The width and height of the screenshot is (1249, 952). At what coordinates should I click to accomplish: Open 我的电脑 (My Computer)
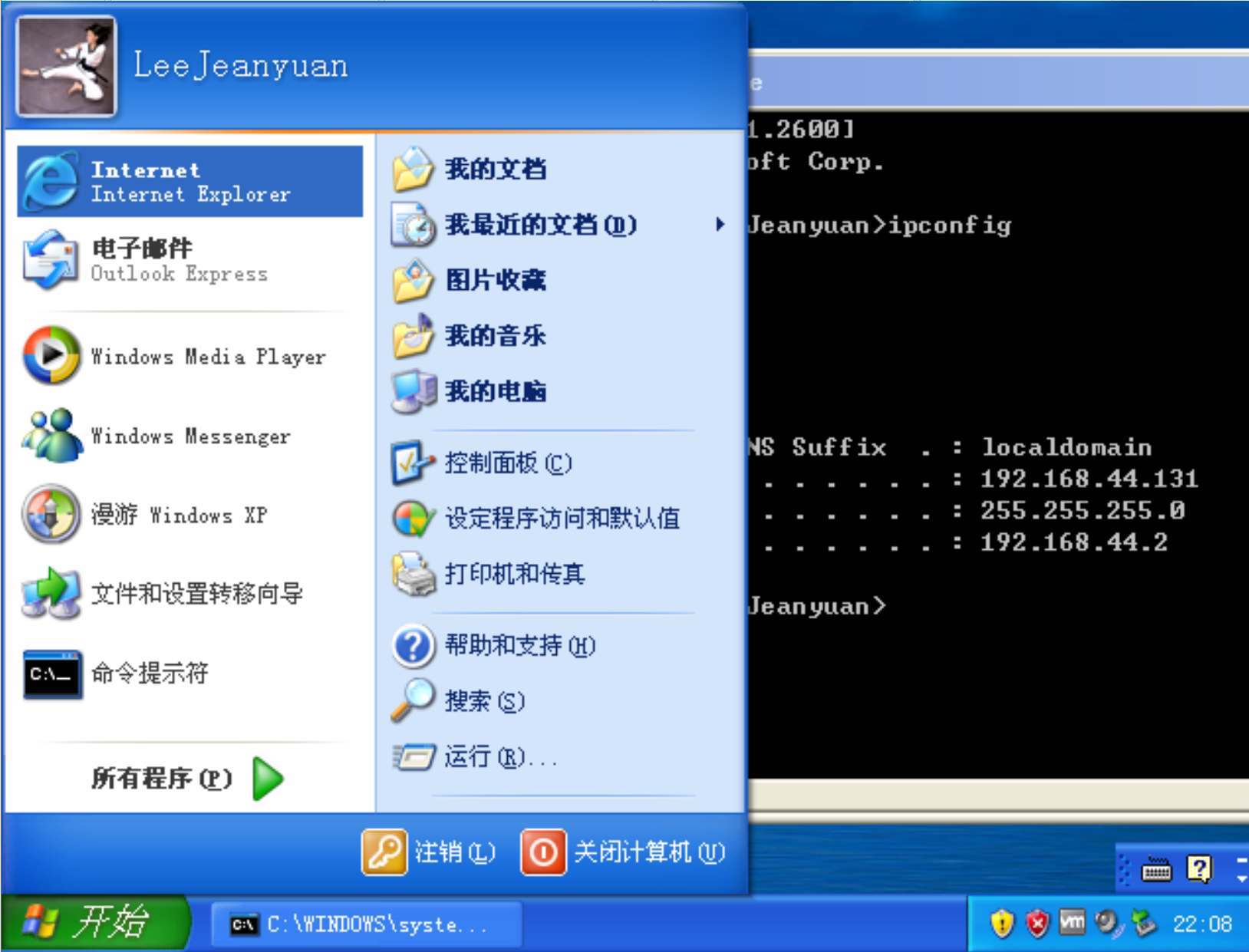[495, 392]
